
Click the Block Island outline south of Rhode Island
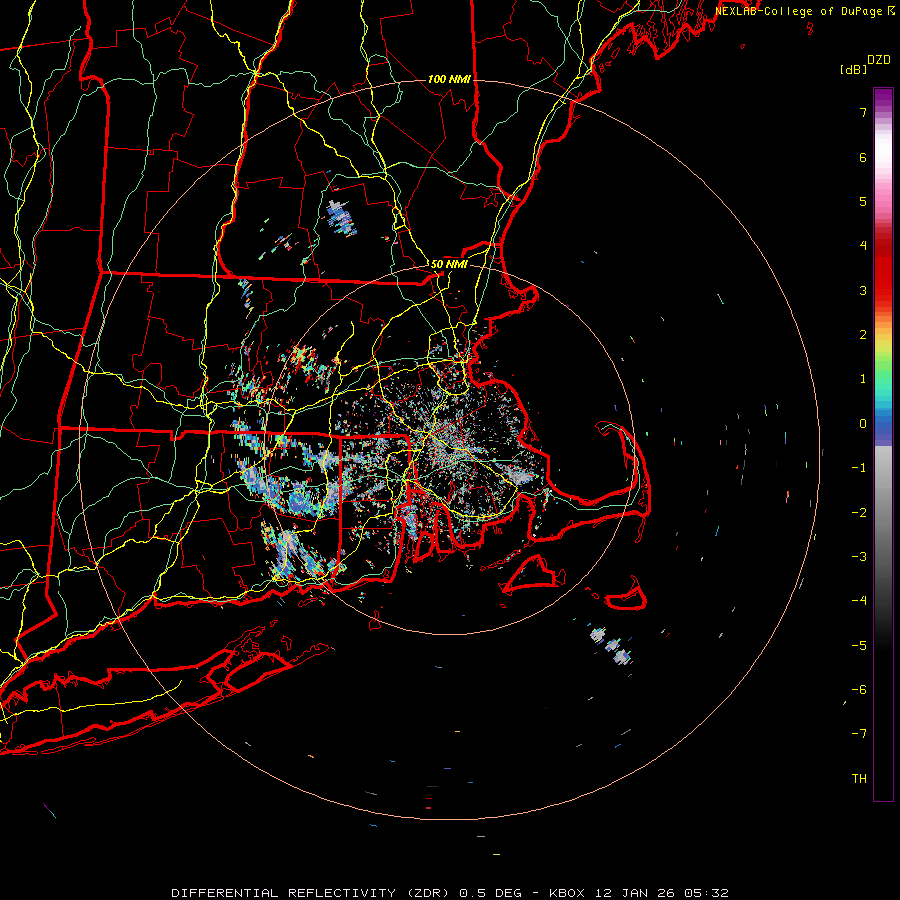376,621
